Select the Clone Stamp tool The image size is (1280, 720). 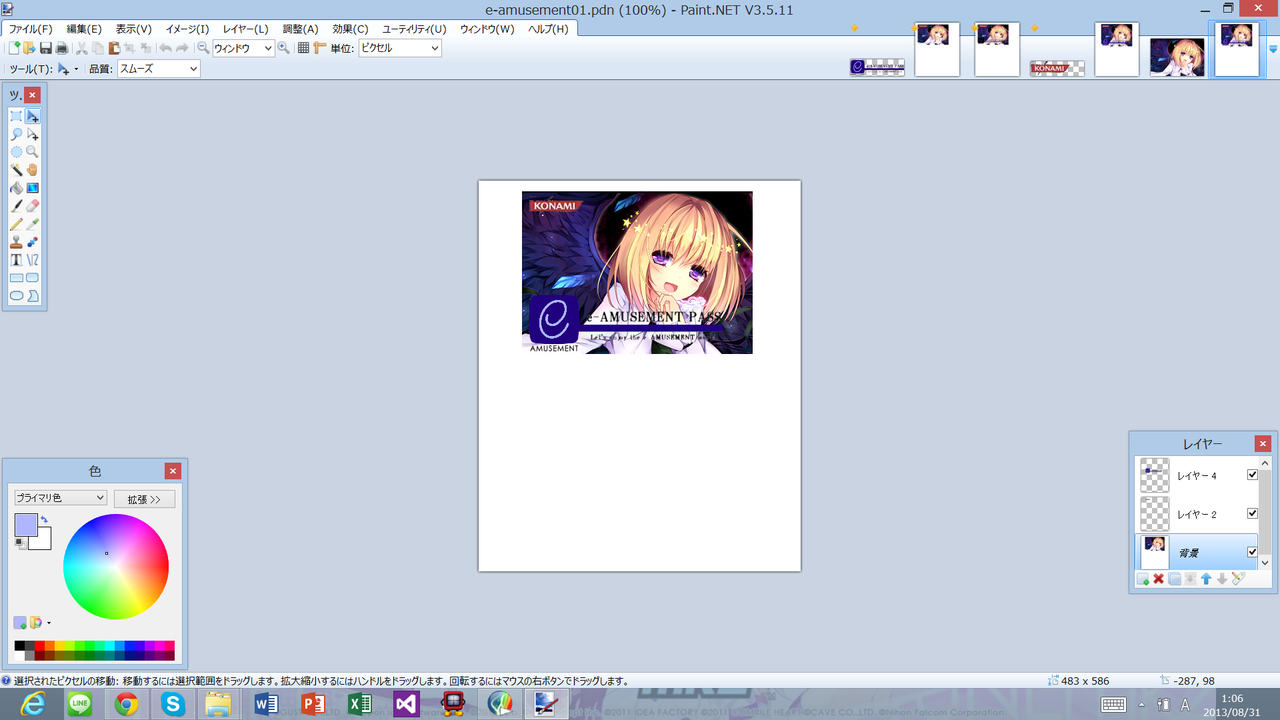[16, 242]
